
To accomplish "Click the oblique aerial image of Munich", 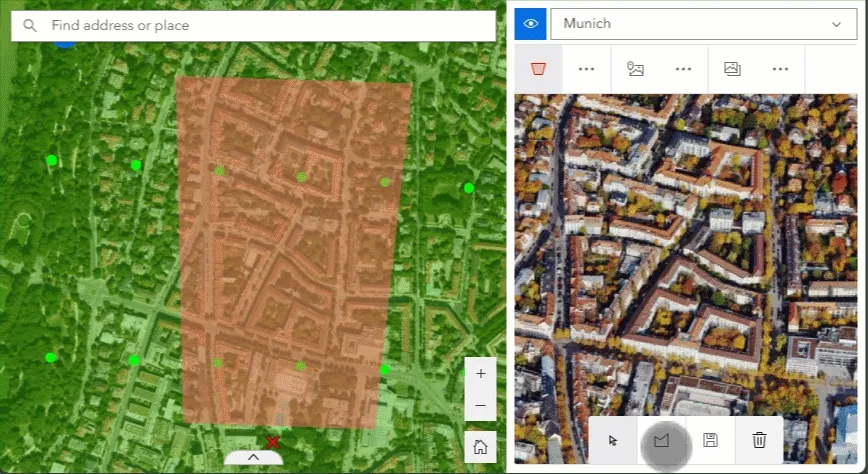I will click(x=685, y=279).
